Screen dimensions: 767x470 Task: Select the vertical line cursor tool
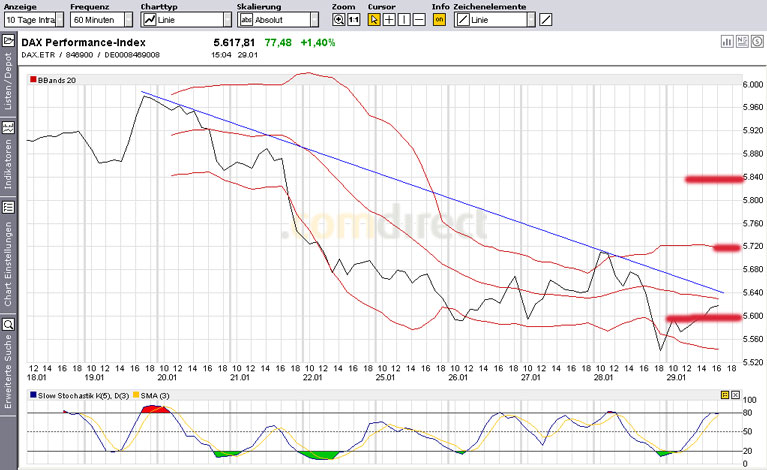coord(404,20)
